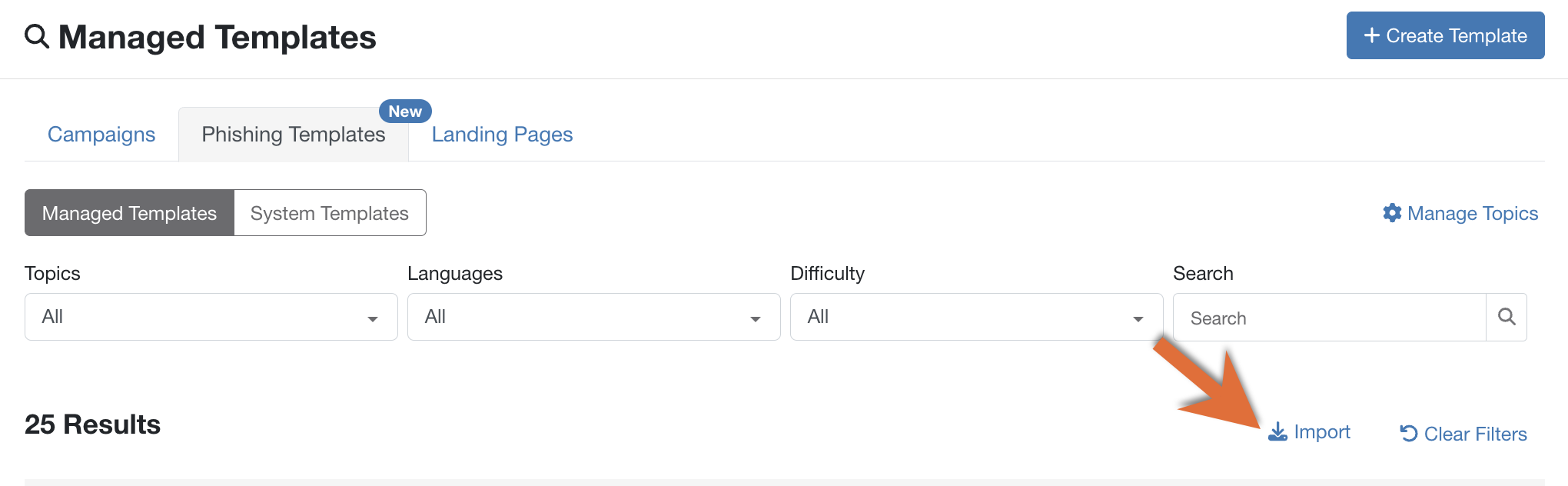Open the Landing Pages tab

tap(502, 135)
